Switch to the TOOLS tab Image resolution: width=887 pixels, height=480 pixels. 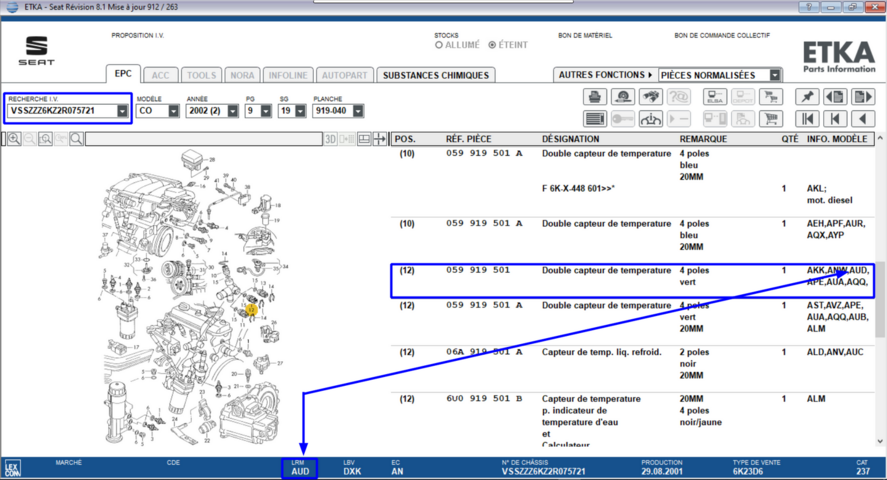(x=201, y=75)
